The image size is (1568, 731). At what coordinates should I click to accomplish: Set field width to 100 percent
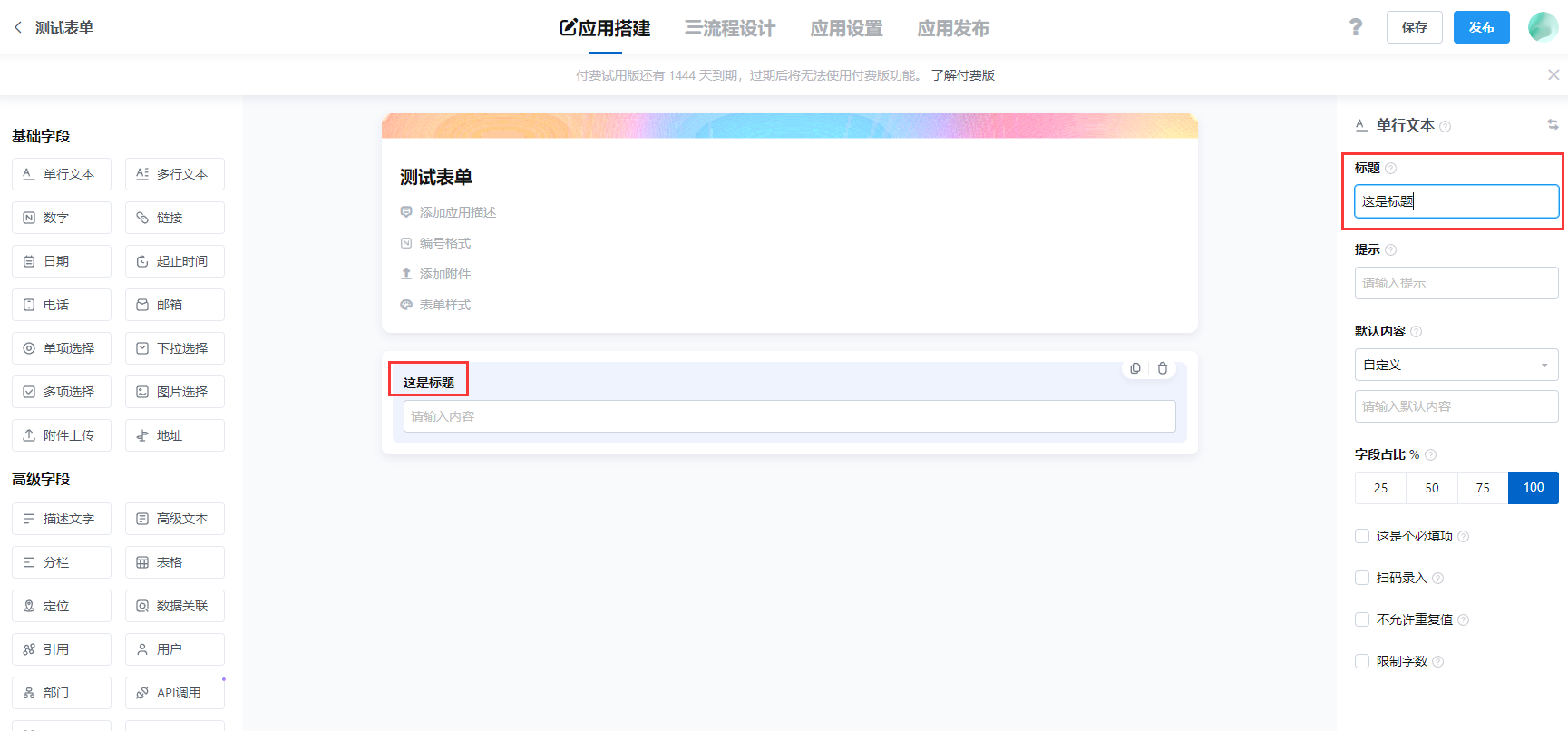[x=1534, y=488]
